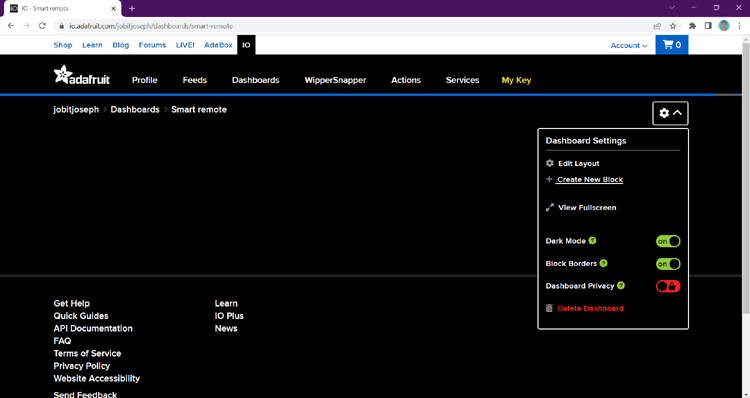Reload the page with the refresh icon
Screen dimensions: 750x398
tap(42, 26)
